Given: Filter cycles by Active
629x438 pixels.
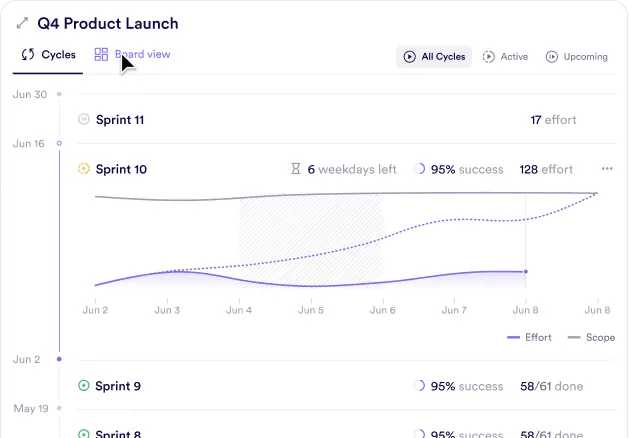Looking at the screenshot, I should coord(505,57).
